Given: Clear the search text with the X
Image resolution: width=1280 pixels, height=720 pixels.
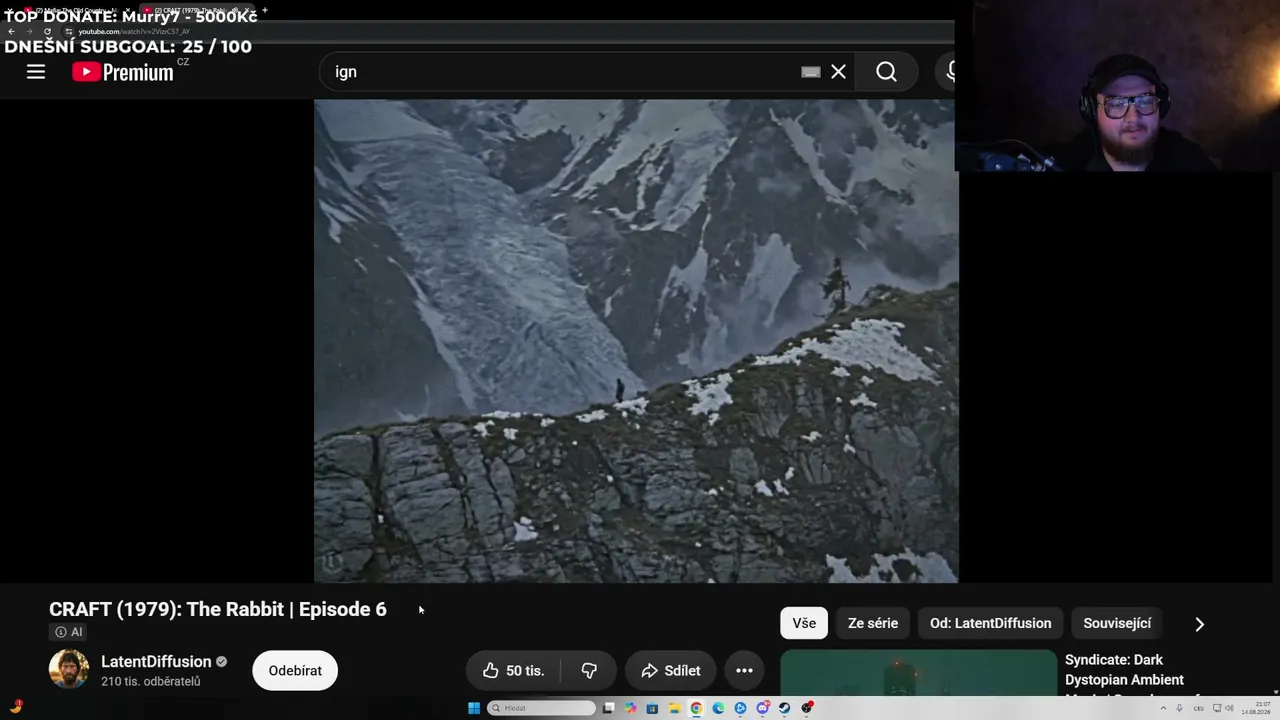Looking at the screenshot, I should pos(838,72).
